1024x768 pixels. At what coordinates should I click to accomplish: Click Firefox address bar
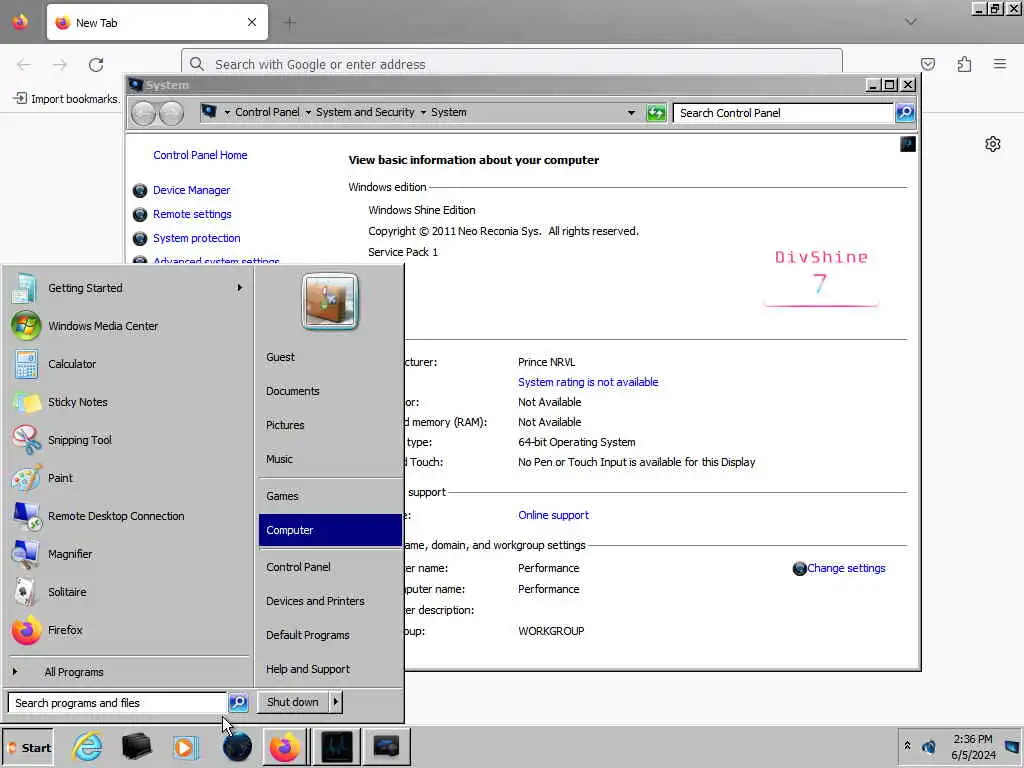tap(511, 64)
